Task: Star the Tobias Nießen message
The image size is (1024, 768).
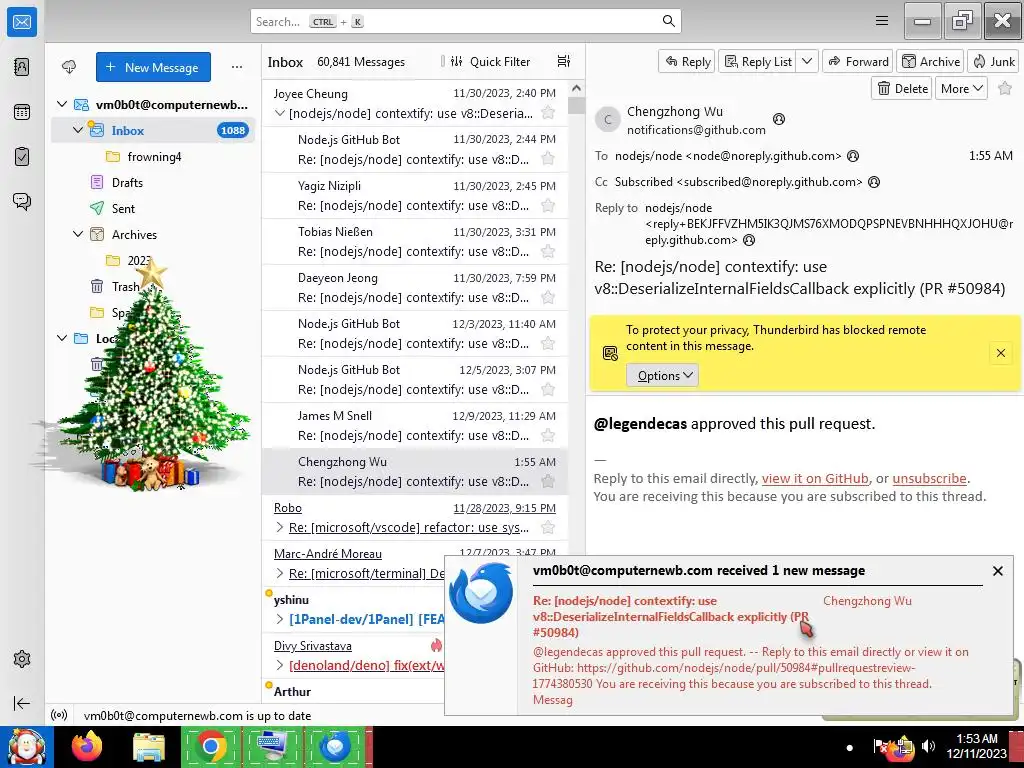Action: pyautogui.click(x=549, y=251)
